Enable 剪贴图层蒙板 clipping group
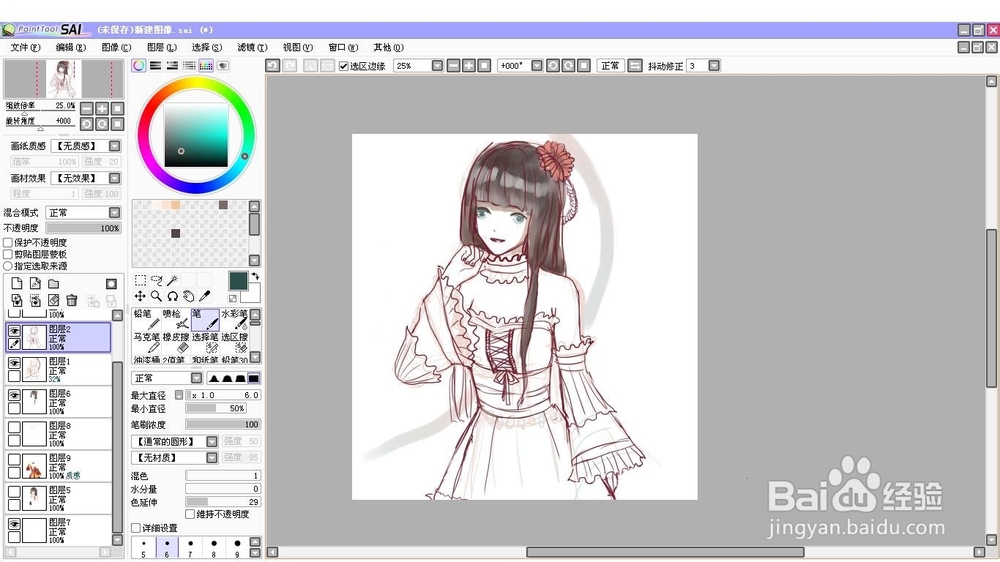Image resolution: width=1000 pixels, height=562 pixels. pos(8,254)
